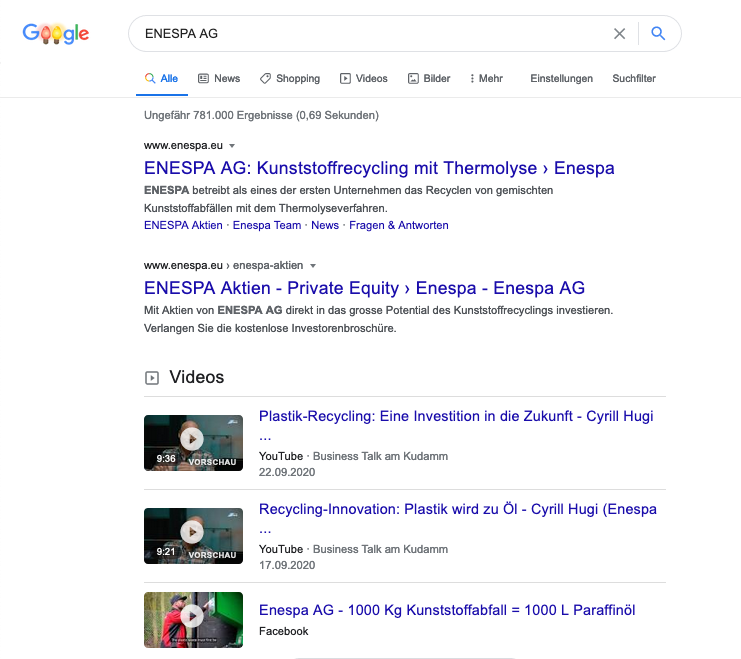Click the Bilder tab image icon

pos(413,78)
